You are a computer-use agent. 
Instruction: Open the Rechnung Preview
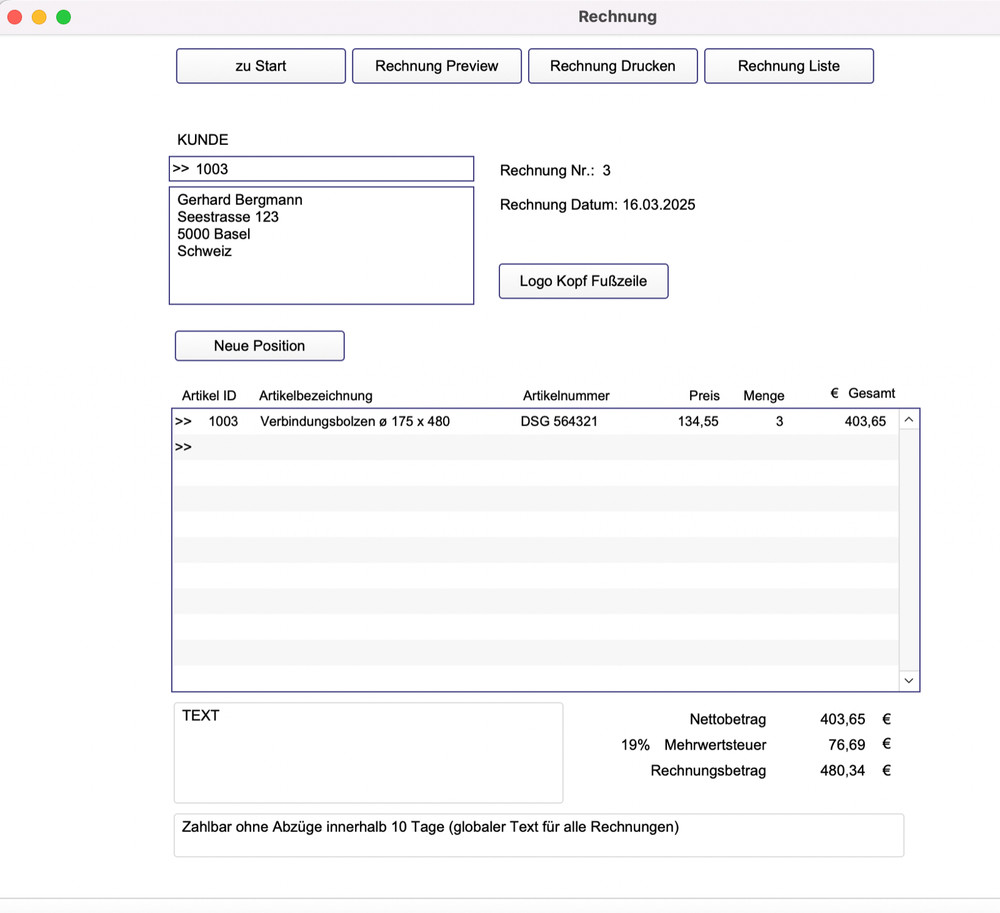(436, 65)
